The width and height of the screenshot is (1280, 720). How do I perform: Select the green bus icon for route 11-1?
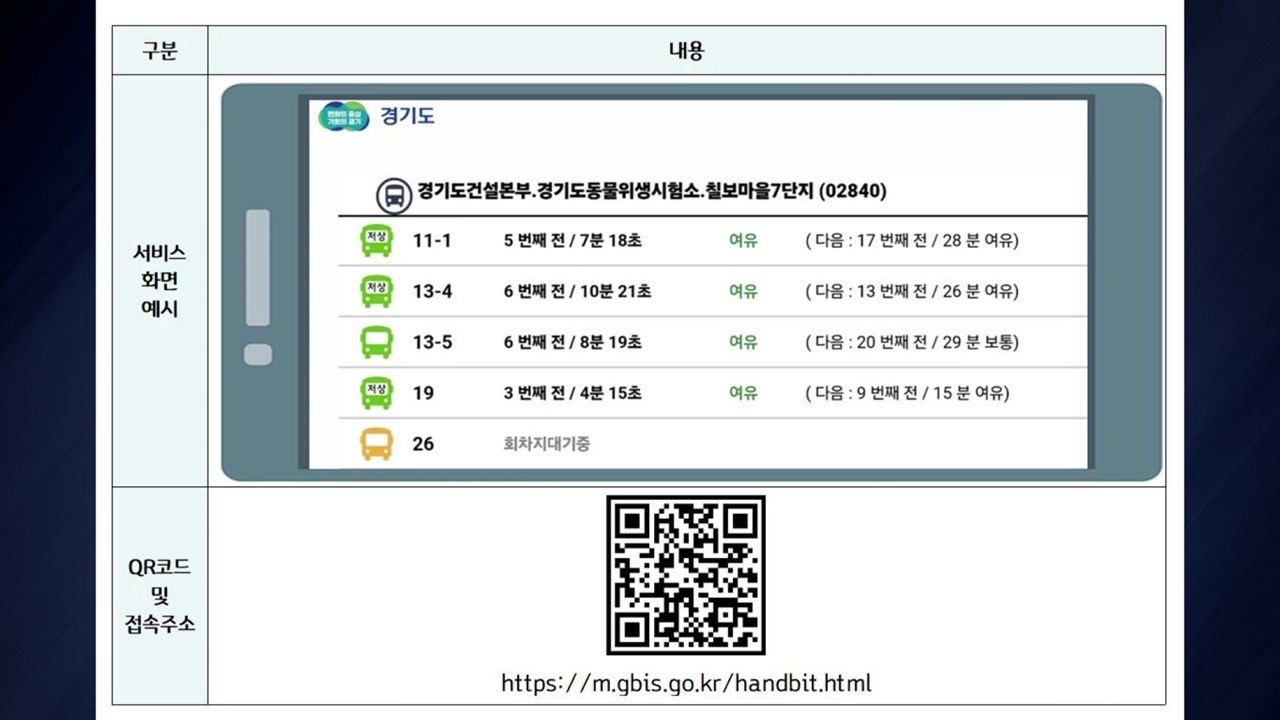click(x=377, y=241)
